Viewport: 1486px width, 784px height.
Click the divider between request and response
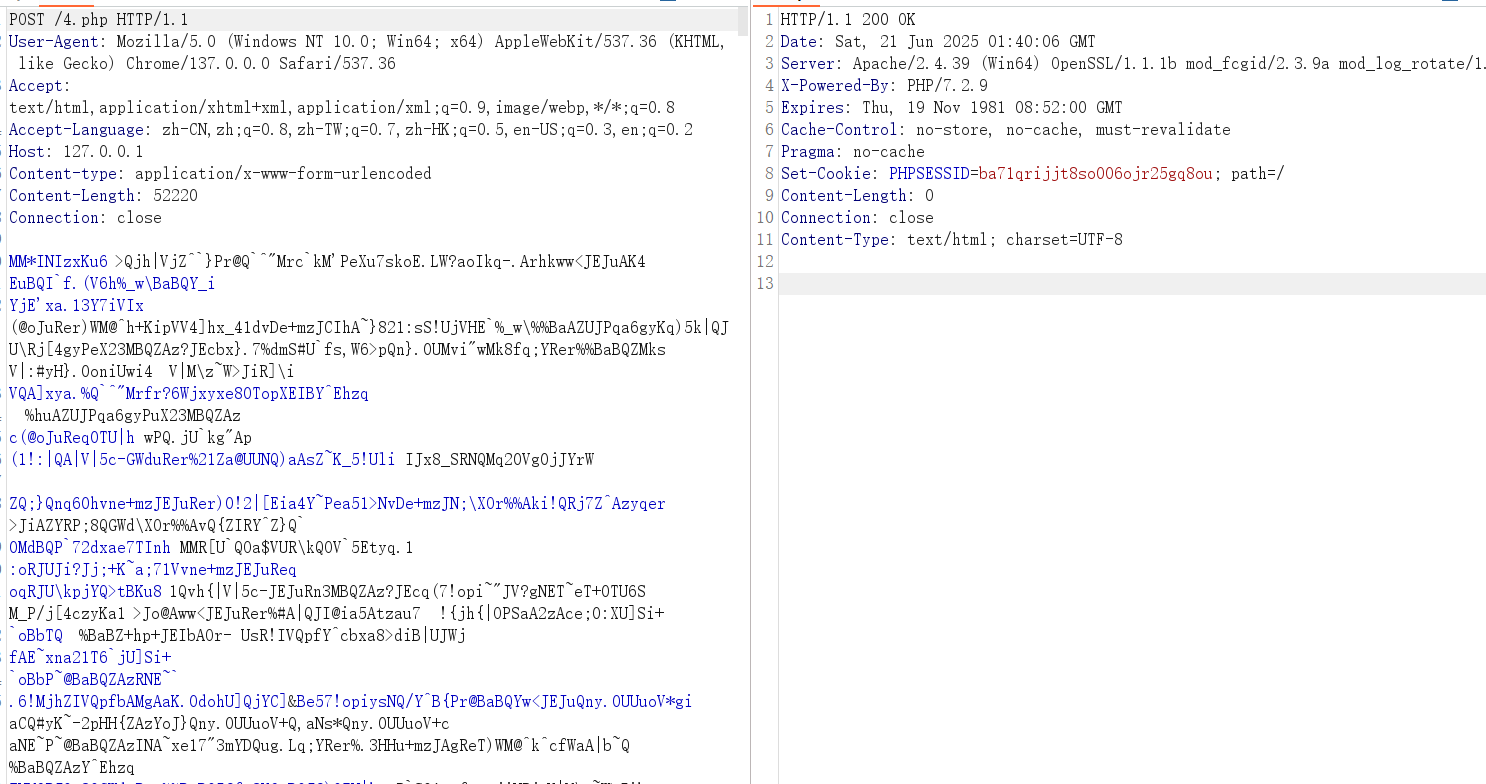pyautogui.click(x=749, y=400)
